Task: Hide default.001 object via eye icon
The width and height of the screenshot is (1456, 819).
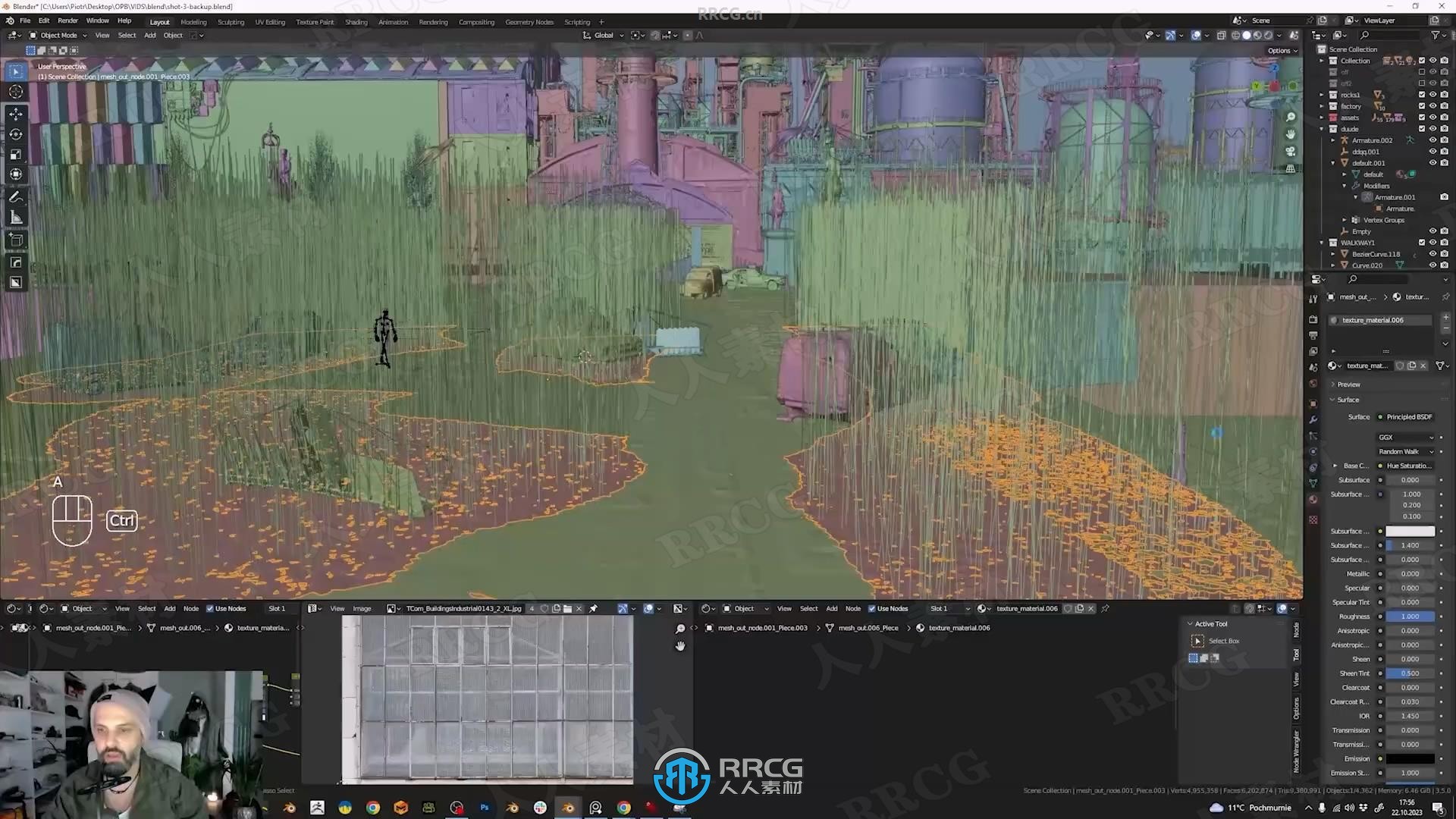Action: pos(1433,163)
